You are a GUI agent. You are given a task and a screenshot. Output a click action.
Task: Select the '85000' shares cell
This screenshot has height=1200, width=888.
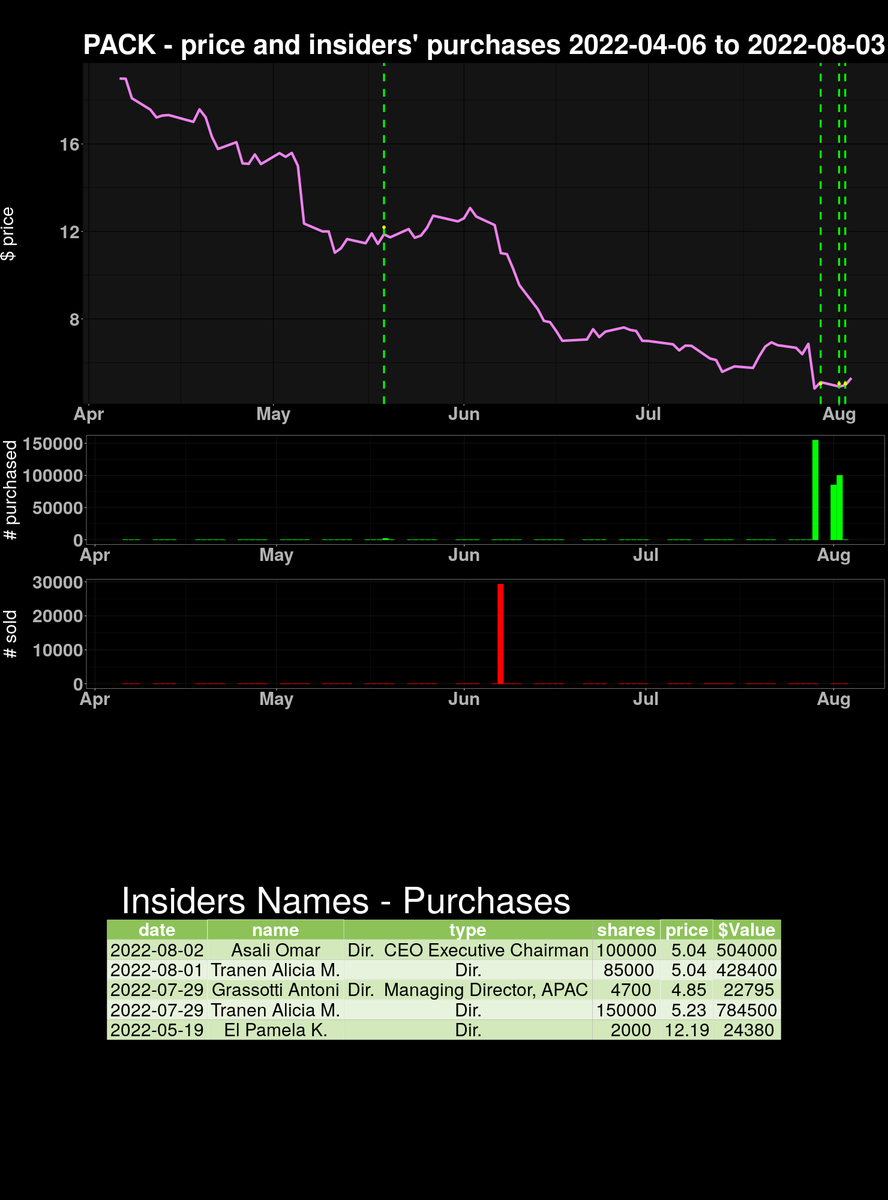point(626,970)
